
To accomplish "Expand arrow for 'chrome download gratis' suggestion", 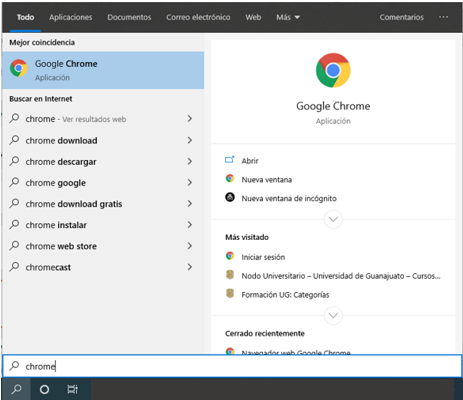I will pyautogui.click(x=190, y=203).
